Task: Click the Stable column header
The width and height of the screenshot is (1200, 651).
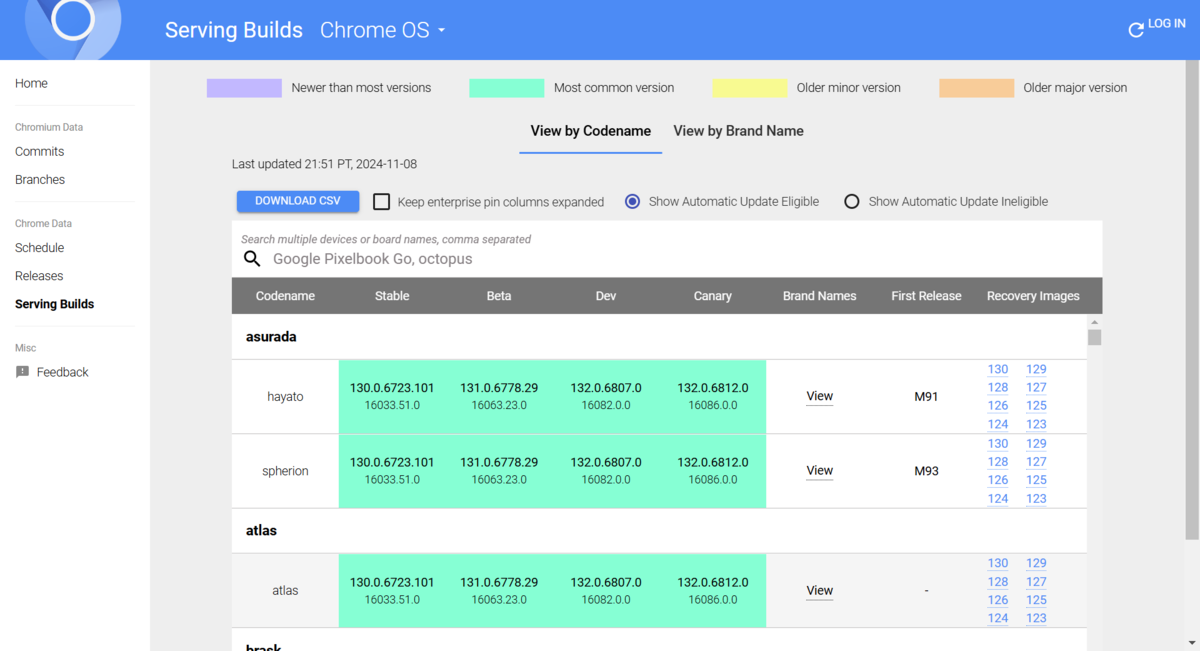Action: [x=392, y=296]
